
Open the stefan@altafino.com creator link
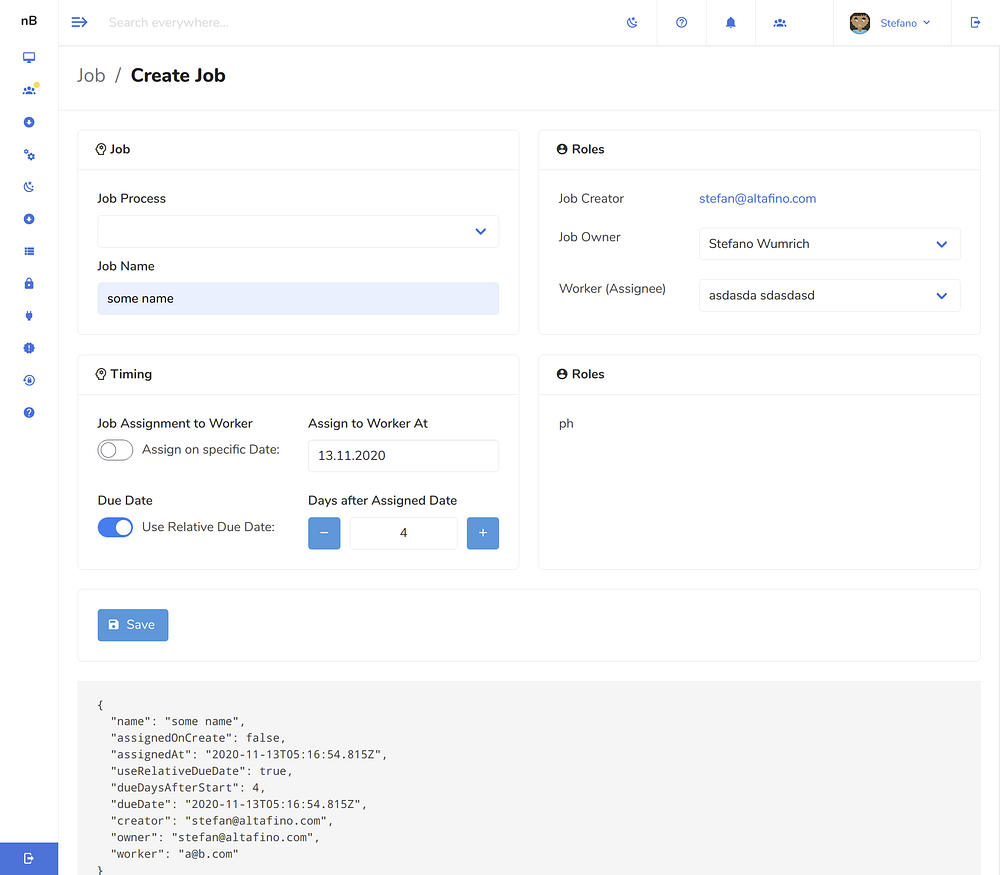757,199
